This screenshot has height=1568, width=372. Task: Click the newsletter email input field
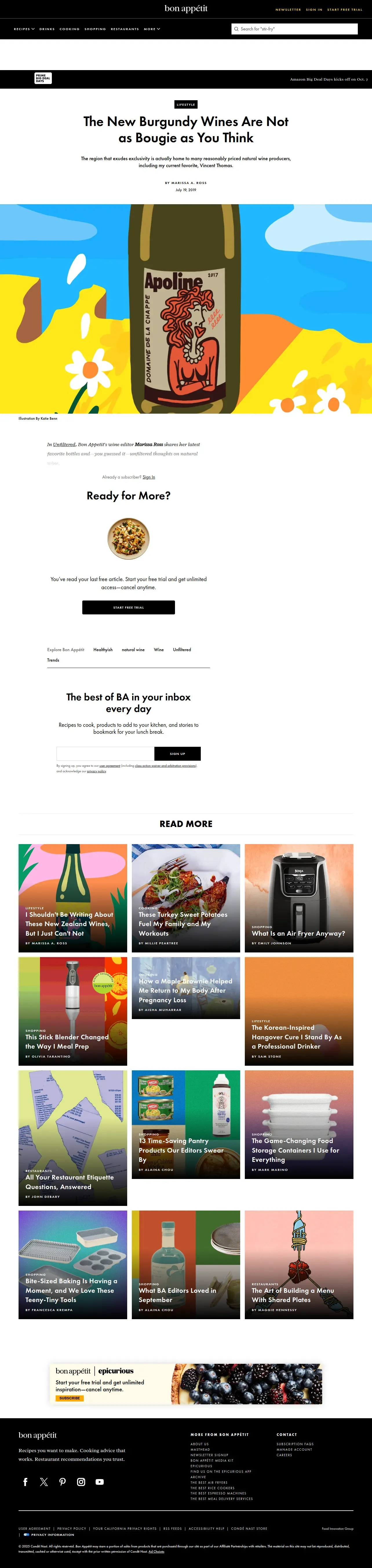click(105, 753)
